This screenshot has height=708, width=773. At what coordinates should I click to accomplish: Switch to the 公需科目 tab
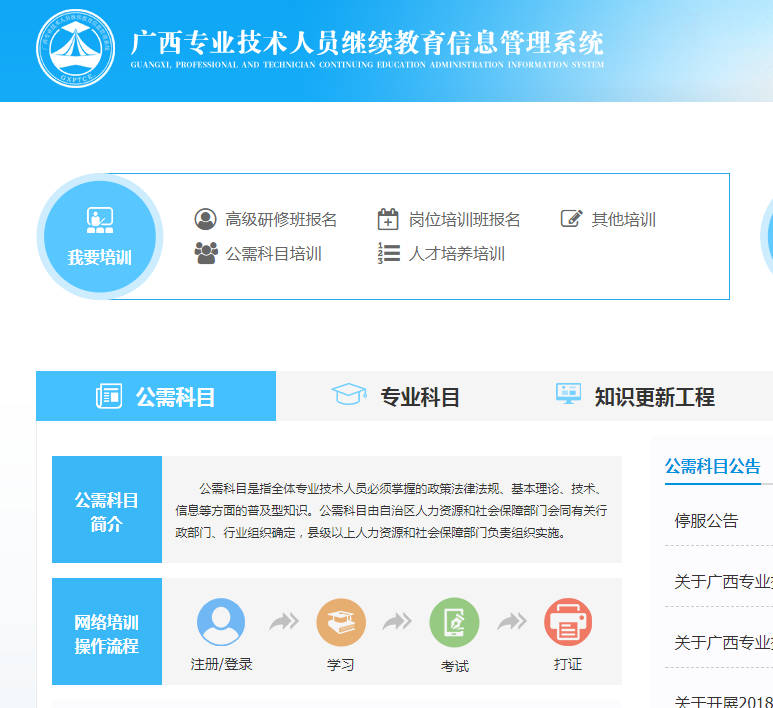pyautogui.click(x=156, y=396)
